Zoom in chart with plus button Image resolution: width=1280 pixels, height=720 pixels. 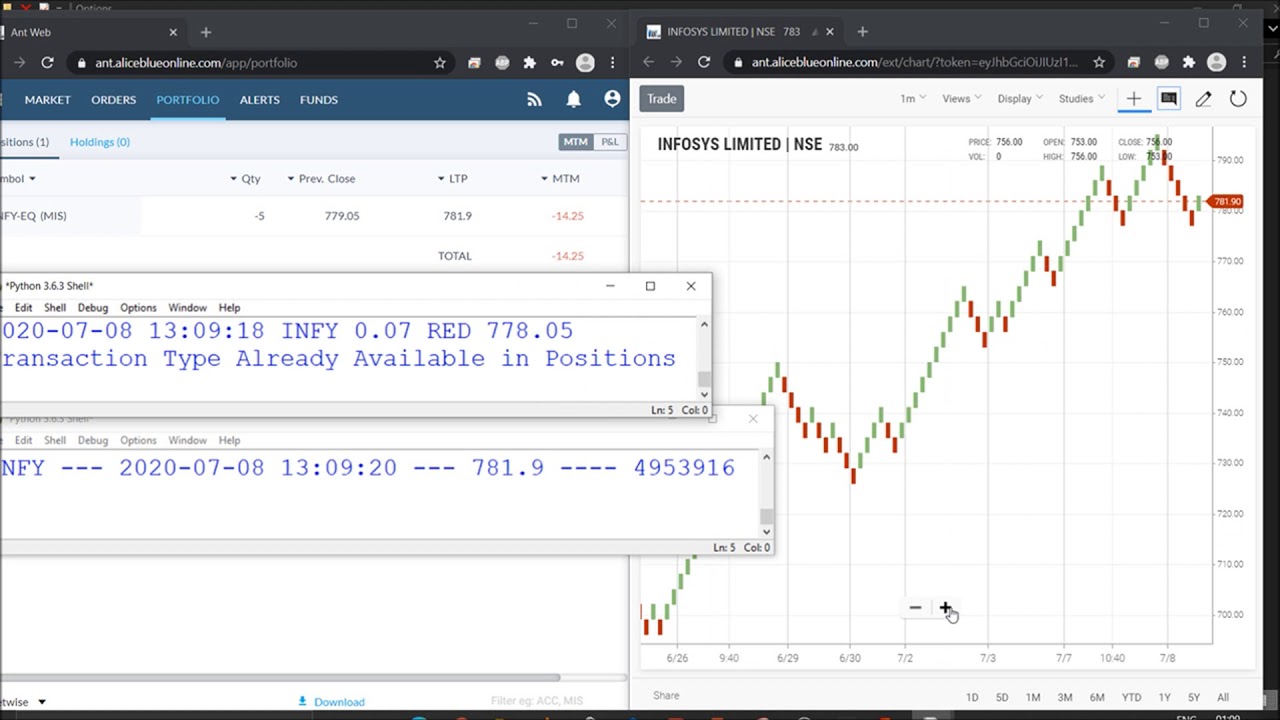pos(945,607)
